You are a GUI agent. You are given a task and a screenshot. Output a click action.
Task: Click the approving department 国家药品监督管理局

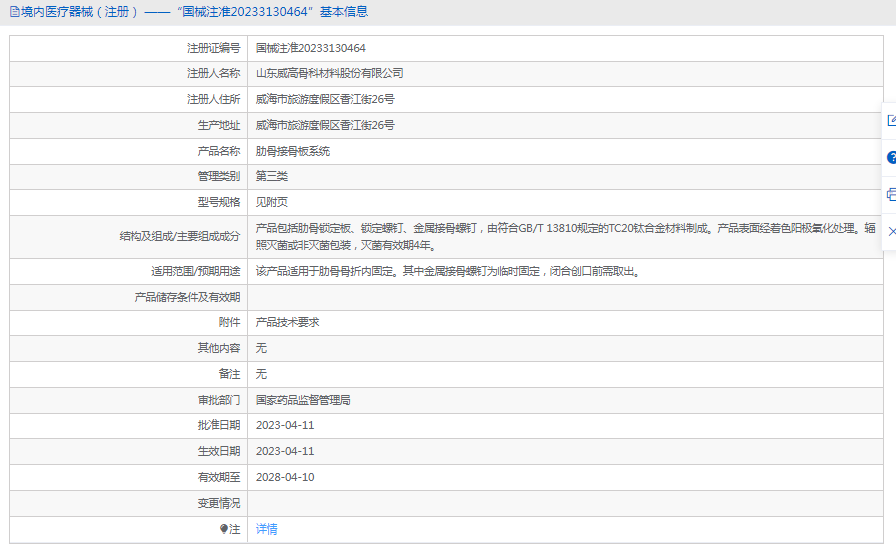pyautogui.click(x=303, y=400)
